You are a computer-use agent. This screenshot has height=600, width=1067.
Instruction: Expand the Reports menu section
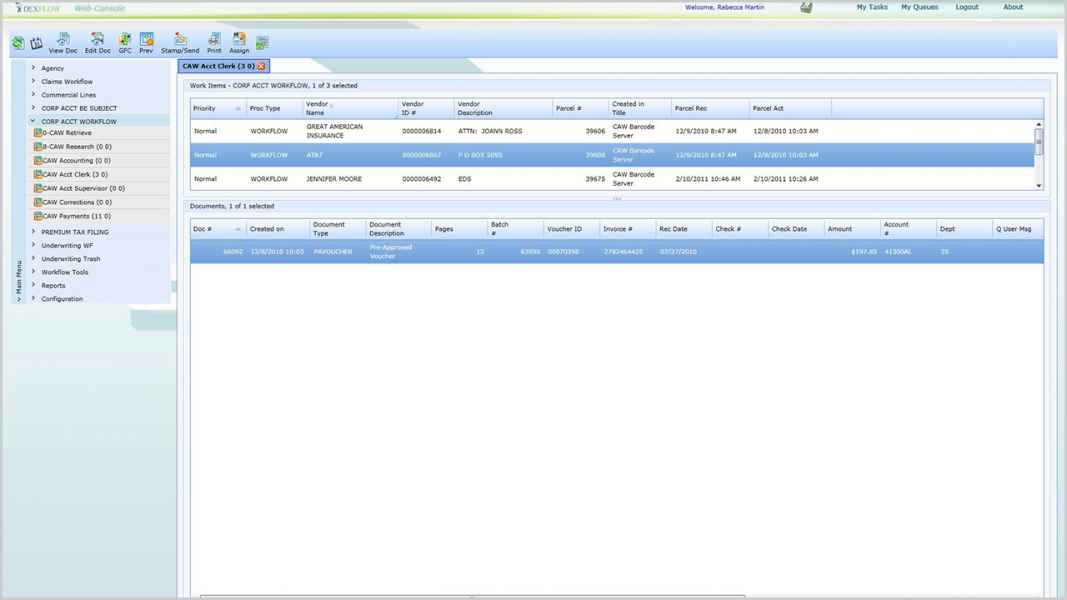pyautogui.click(x=33, y=285)
